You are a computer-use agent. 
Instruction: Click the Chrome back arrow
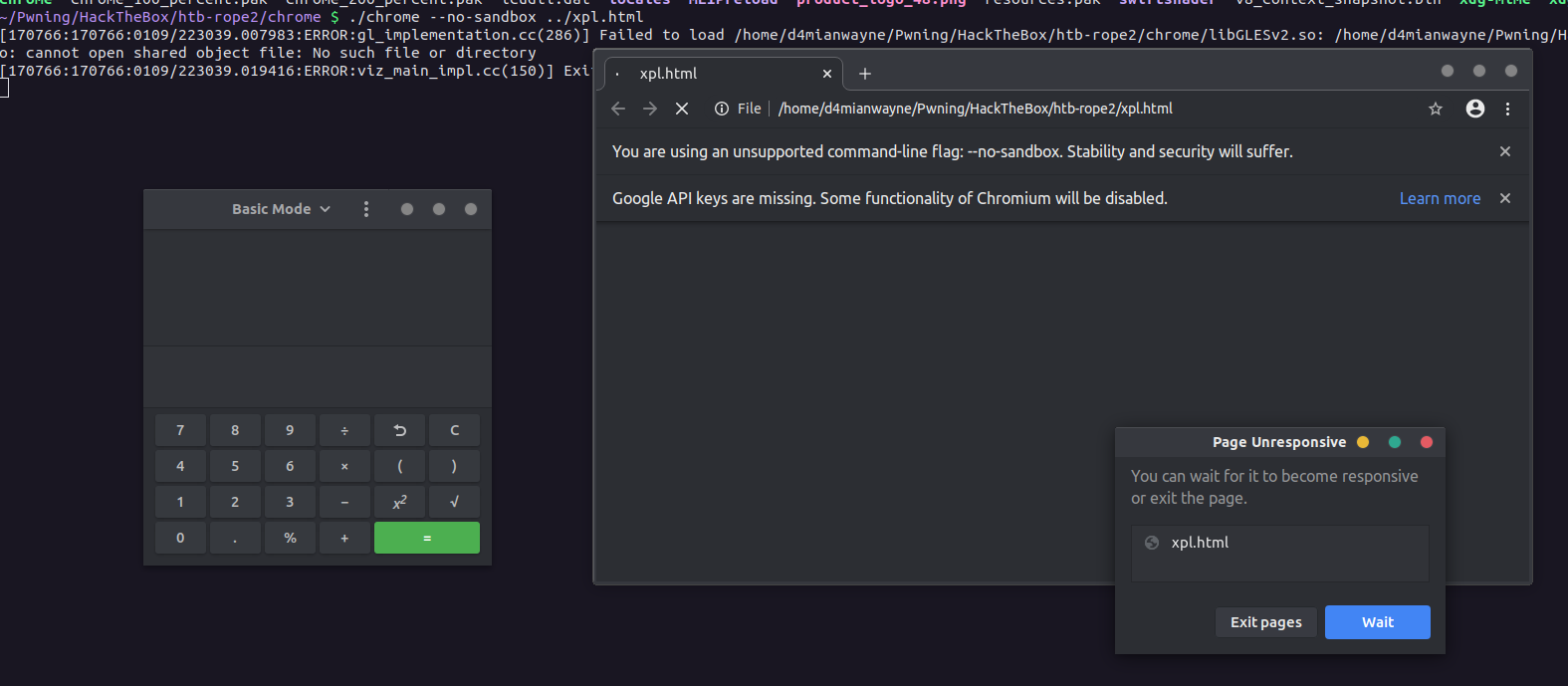[x=618, y=109]
